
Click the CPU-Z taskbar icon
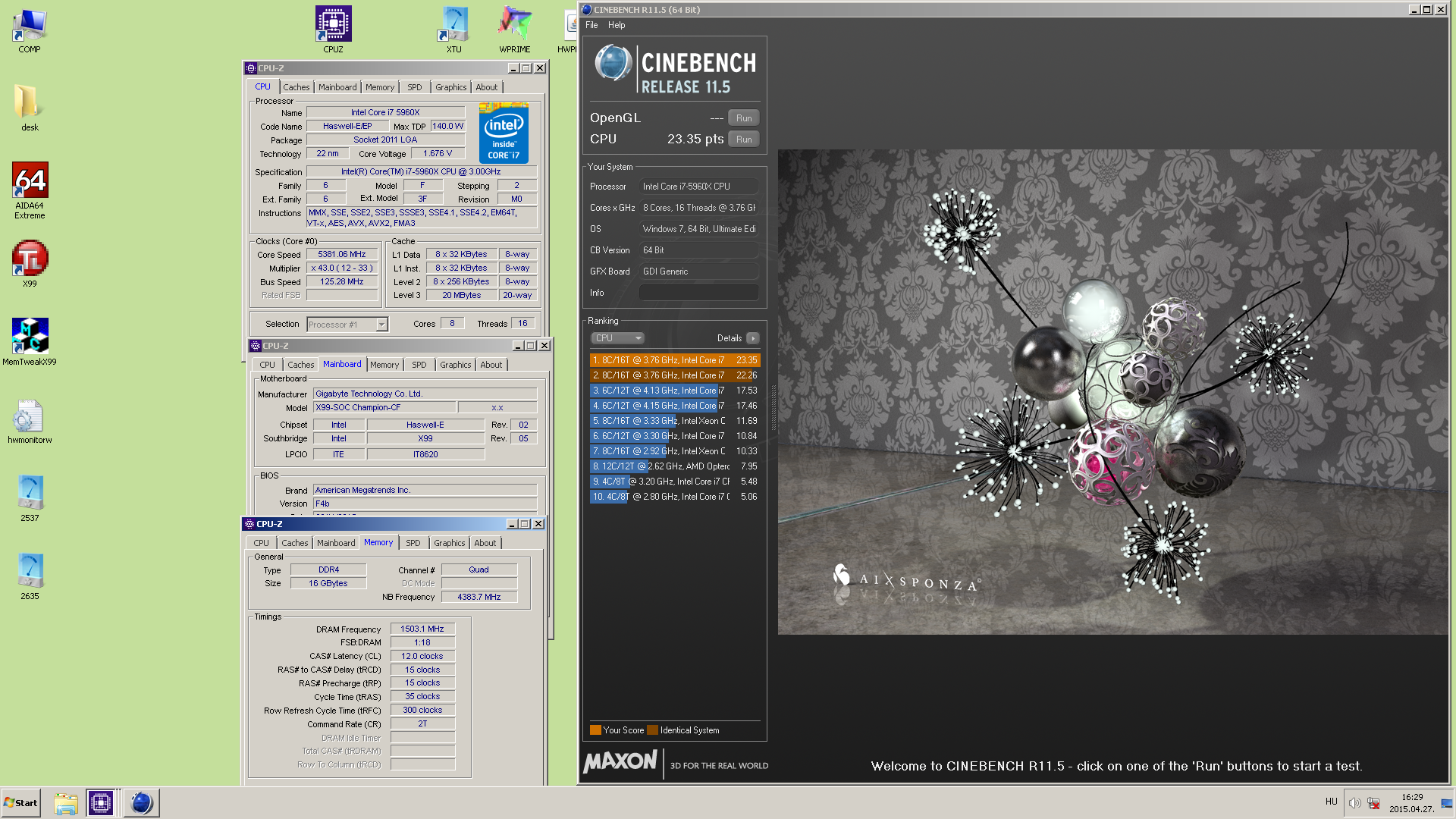click(100, 803)
